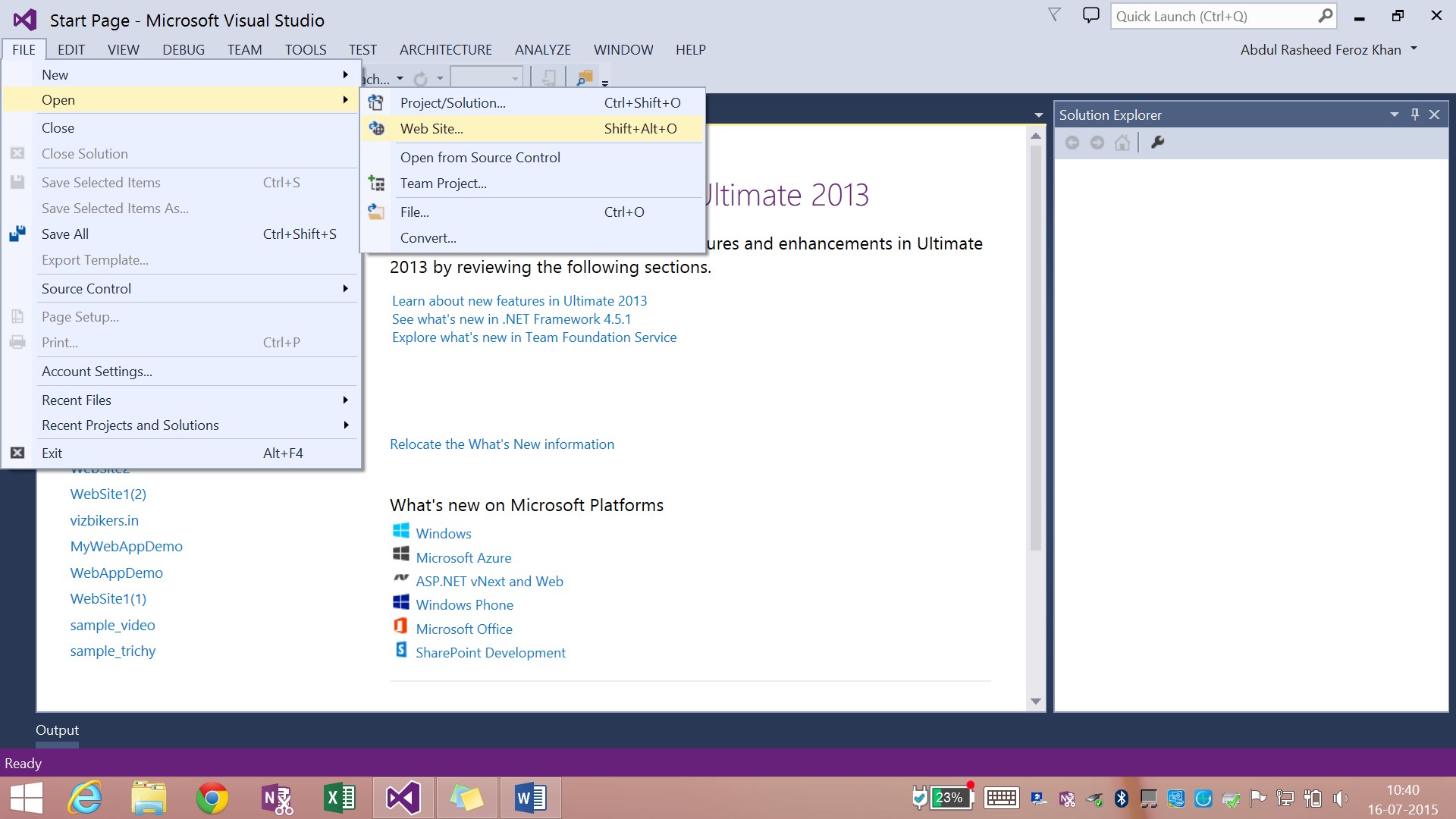Open Word from the taskbar

click(530, 798)
